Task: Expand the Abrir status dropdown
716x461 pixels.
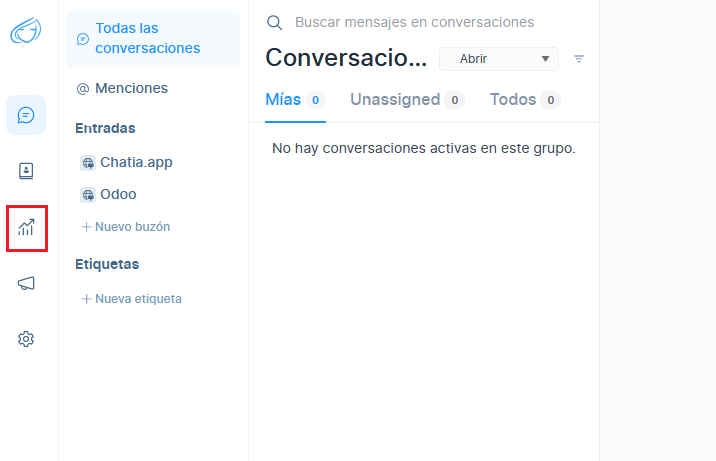Action: 499,59
